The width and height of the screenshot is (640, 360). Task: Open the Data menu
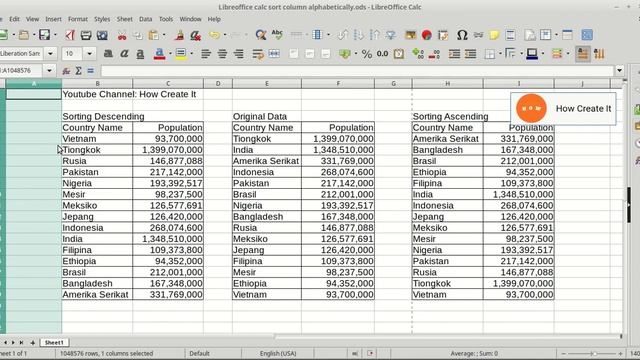click(x=145, y=19)
